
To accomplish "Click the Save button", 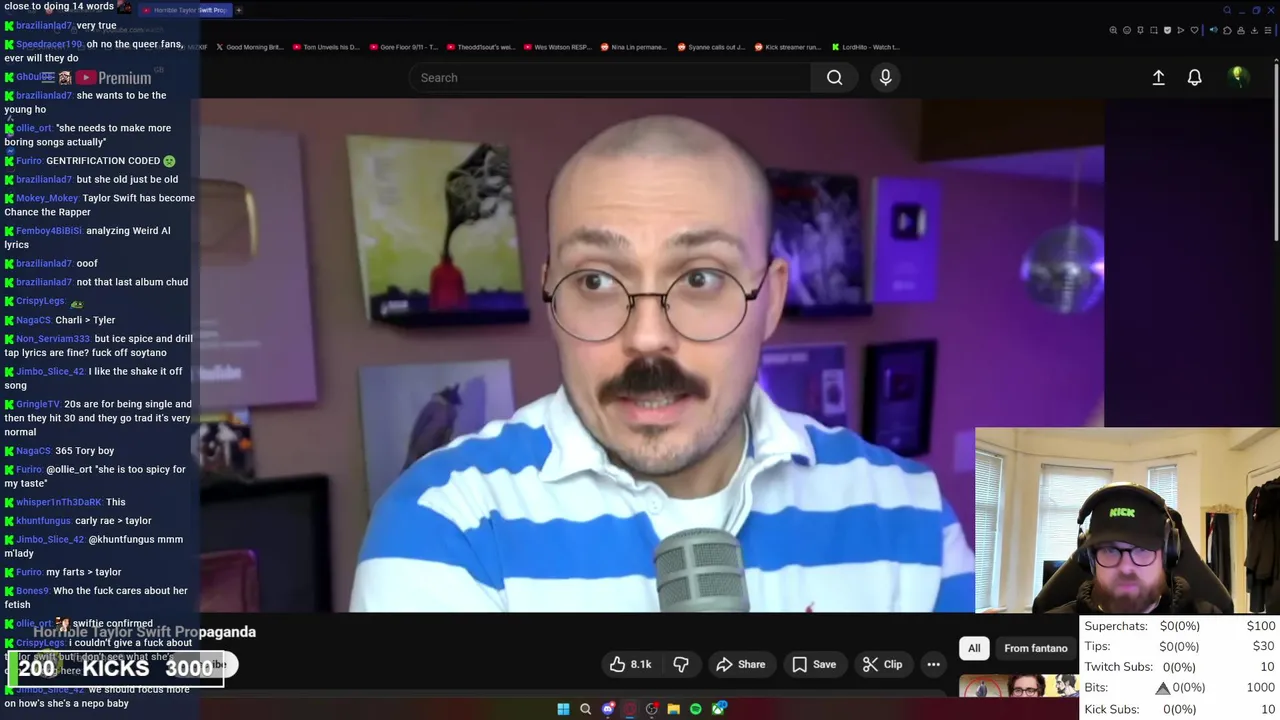I will (x=814, y=664).
